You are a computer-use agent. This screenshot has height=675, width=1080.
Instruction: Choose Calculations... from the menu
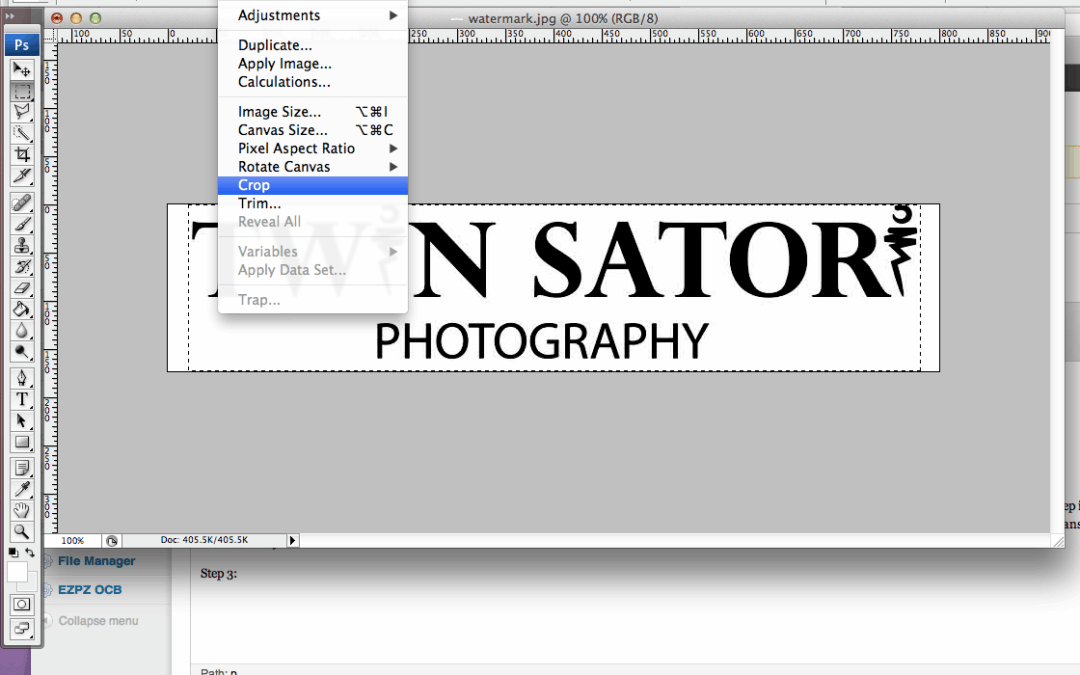[313, 82]
